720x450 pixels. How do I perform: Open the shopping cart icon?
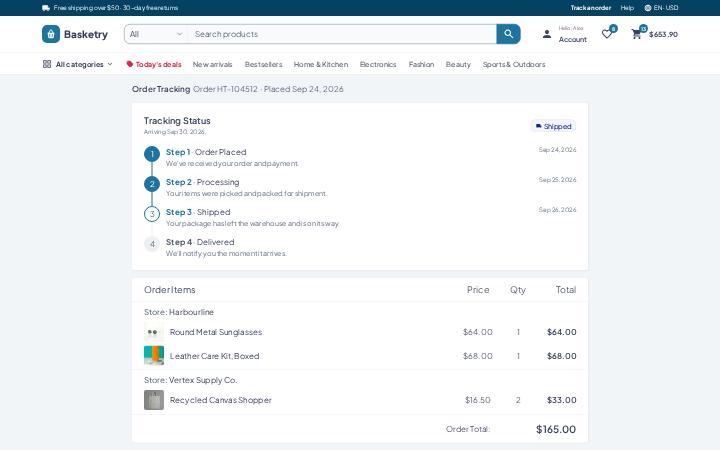tap(636, 34)
